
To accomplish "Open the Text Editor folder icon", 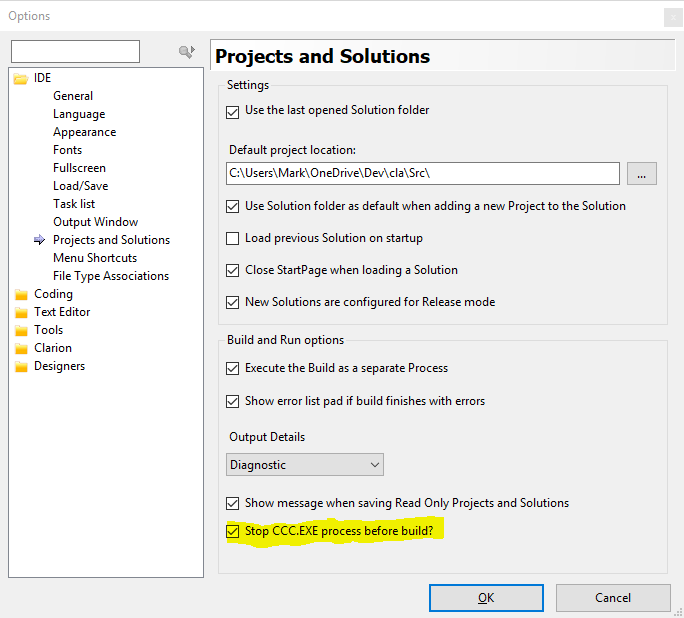I will coord(21,312).
